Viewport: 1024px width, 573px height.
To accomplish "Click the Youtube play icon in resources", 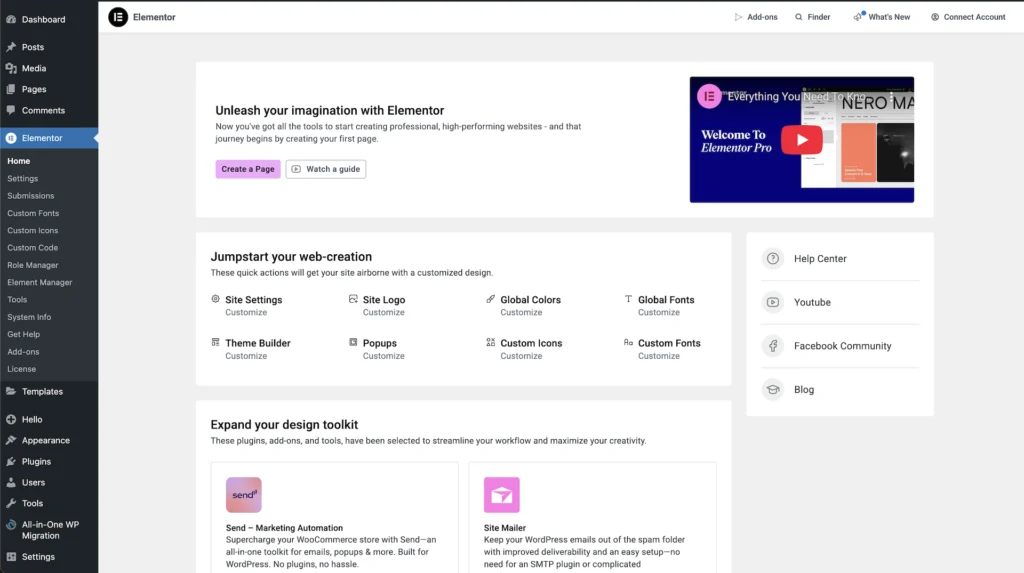I will click(773, 302).
